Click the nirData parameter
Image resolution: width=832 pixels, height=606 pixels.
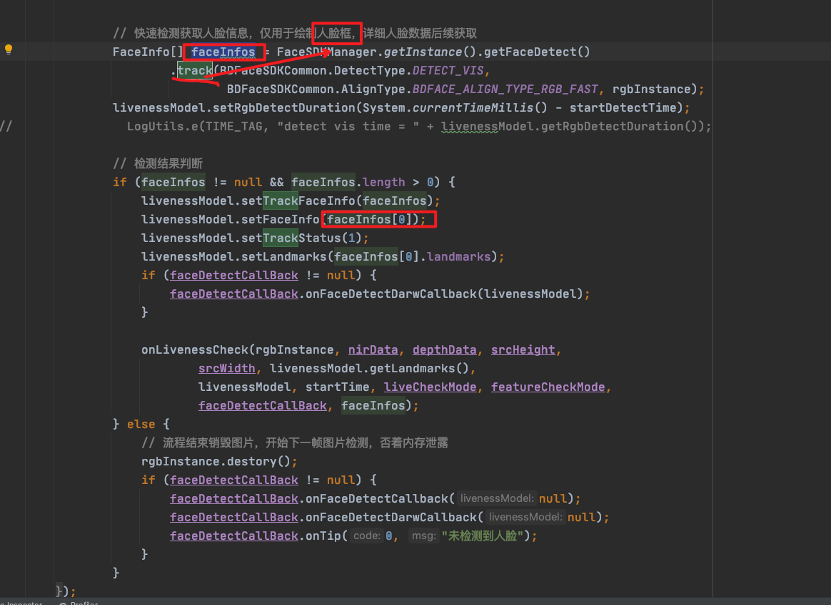click(373, 350)
